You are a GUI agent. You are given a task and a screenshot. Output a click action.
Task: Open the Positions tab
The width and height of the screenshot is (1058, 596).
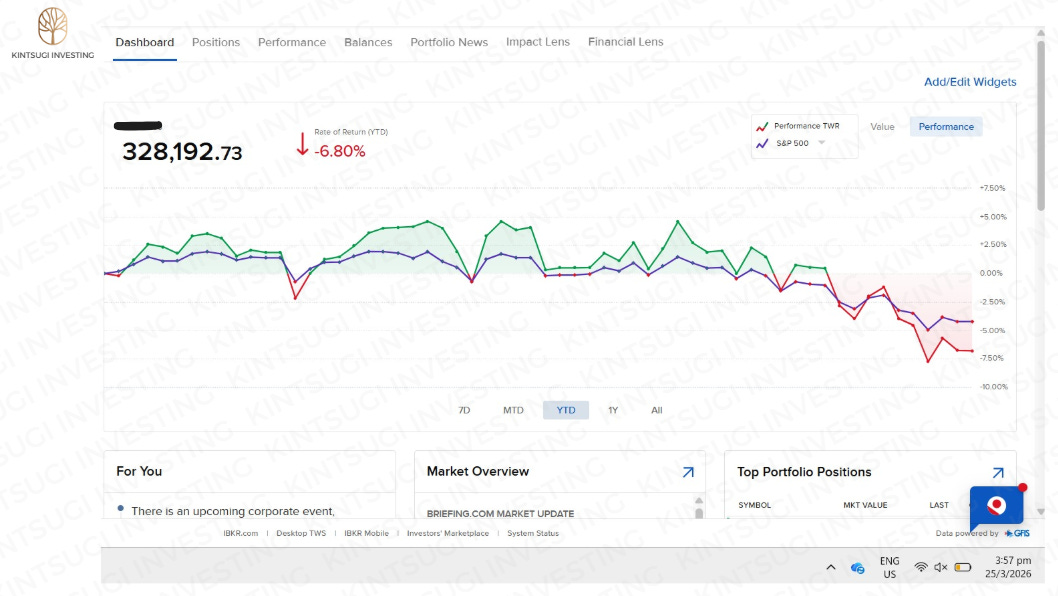[x=216, y=42]
